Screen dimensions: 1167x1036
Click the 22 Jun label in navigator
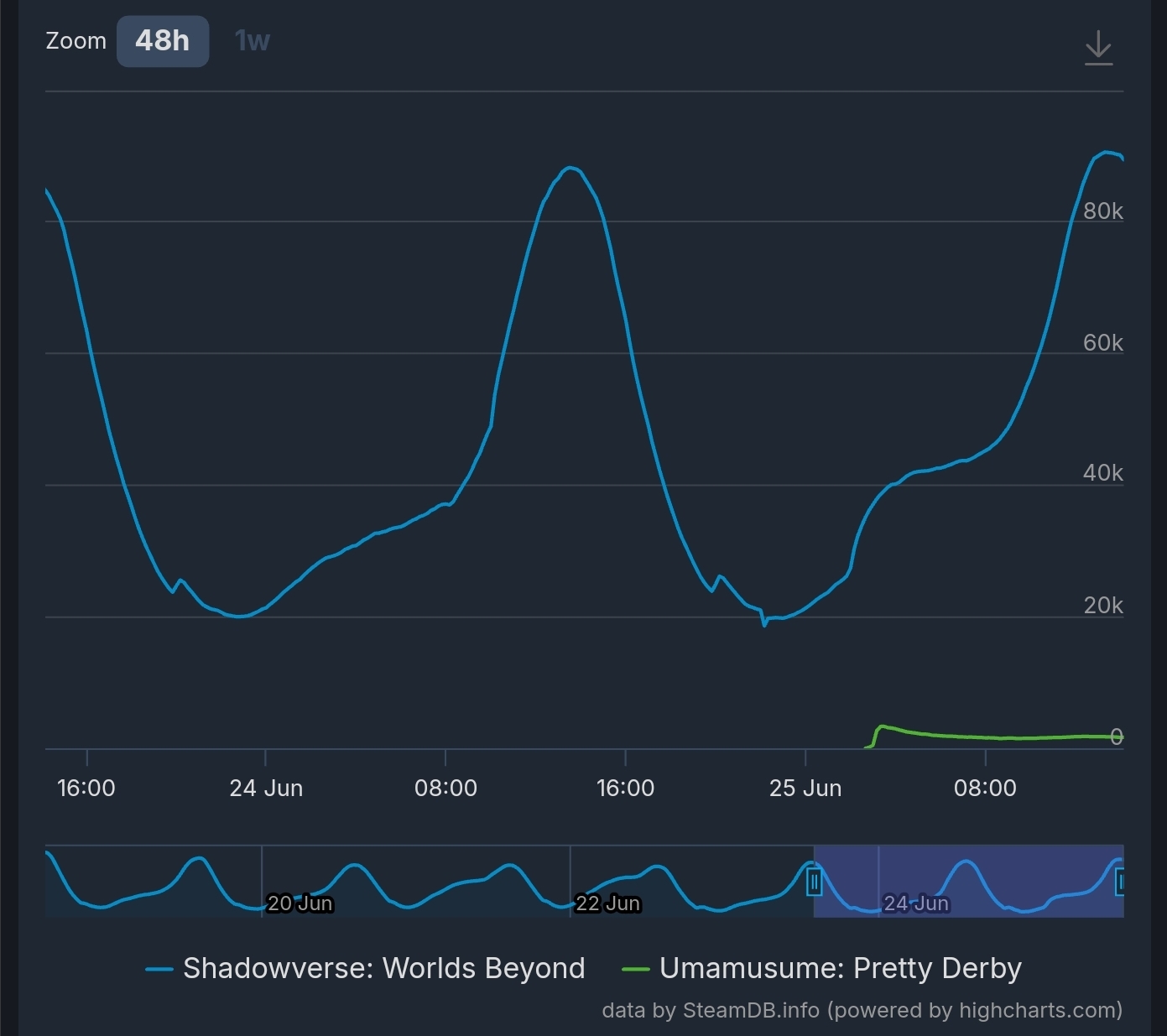608,903
